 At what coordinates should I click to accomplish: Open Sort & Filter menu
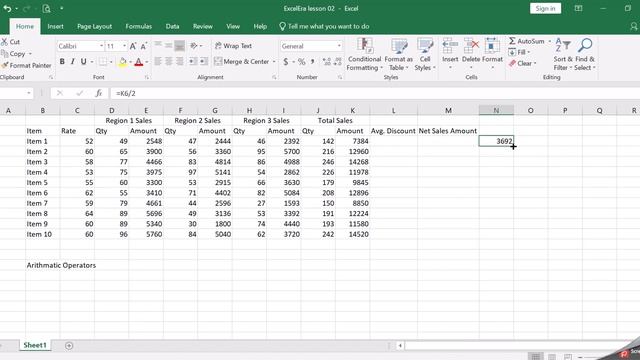coord(562,55)
